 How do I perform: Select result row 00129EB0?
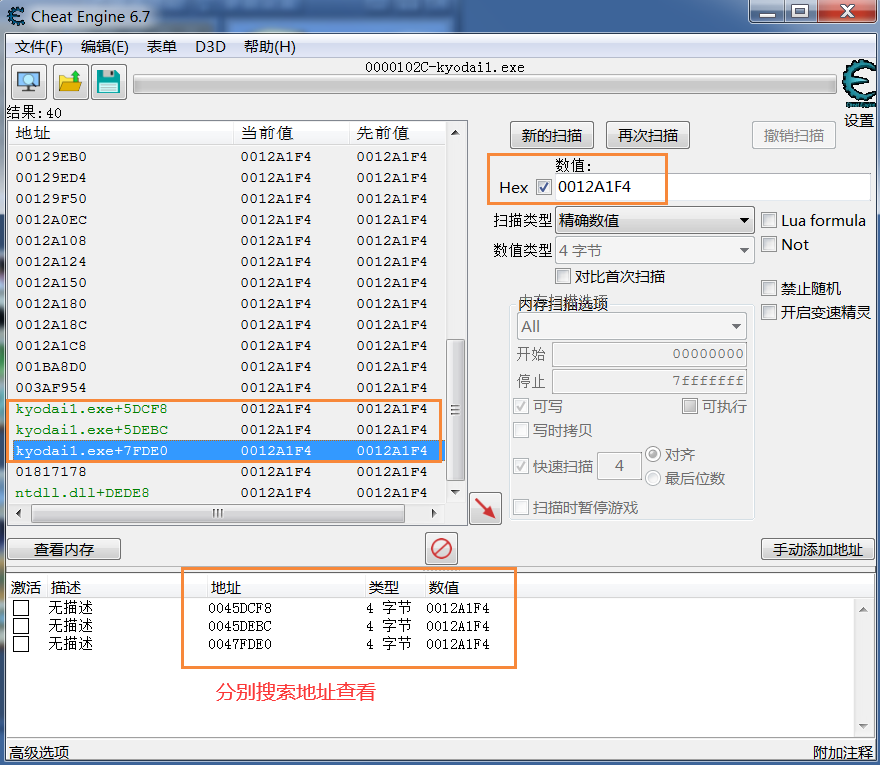point(226,157)
